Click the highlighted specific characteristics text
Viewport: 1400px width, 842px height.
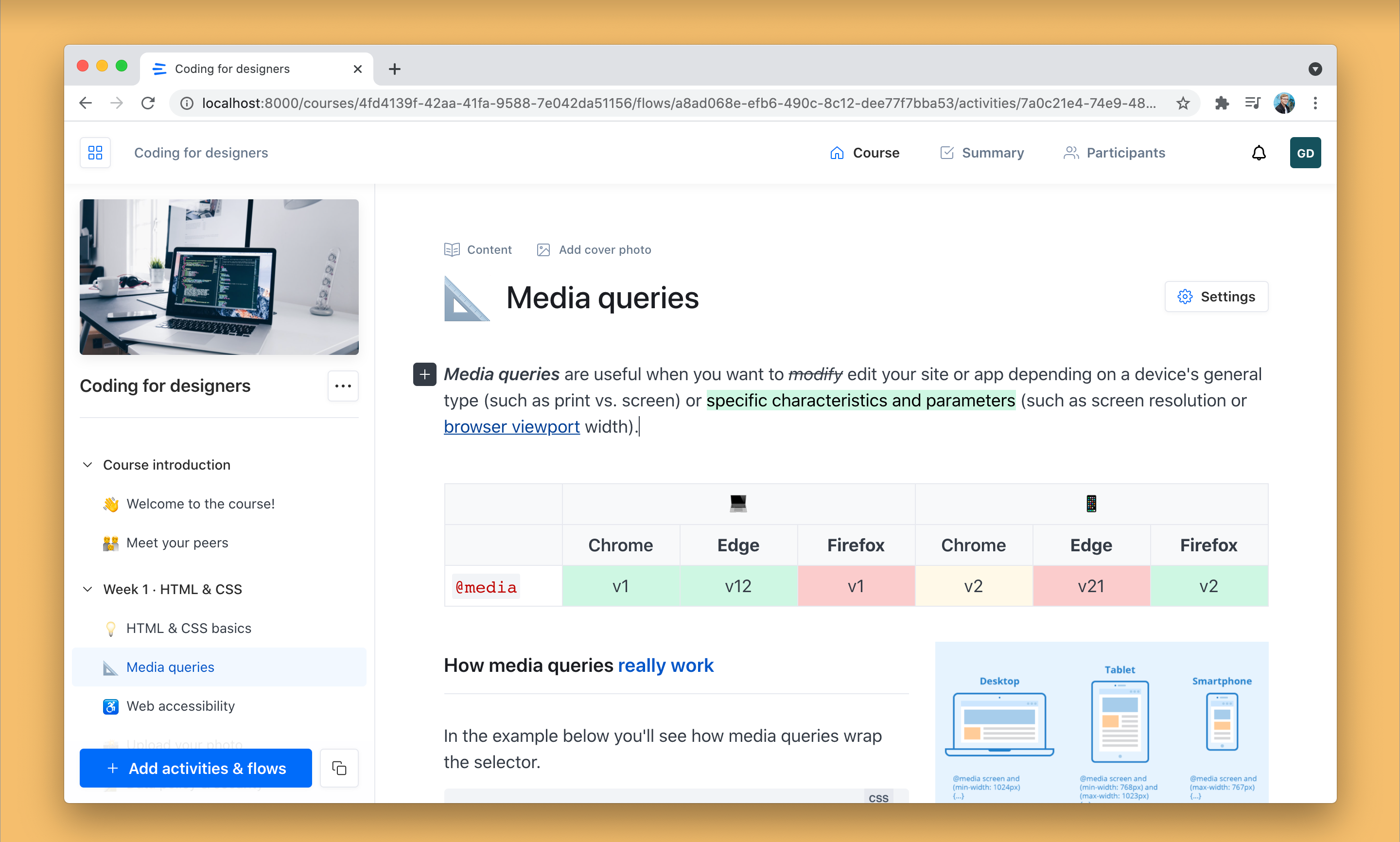coord(860,401)
